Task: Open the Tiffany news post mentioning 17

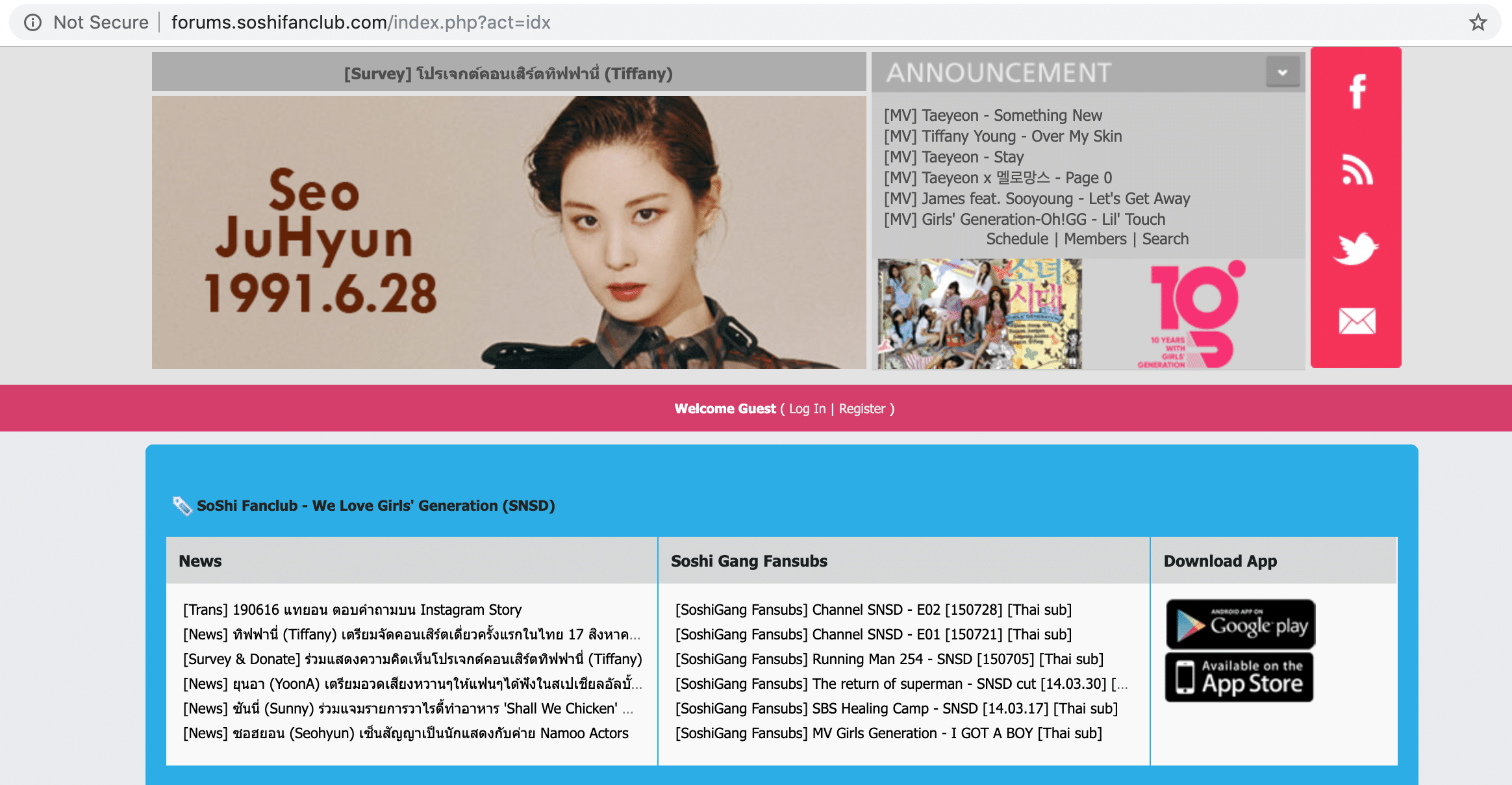Action: tap(412, 634)
